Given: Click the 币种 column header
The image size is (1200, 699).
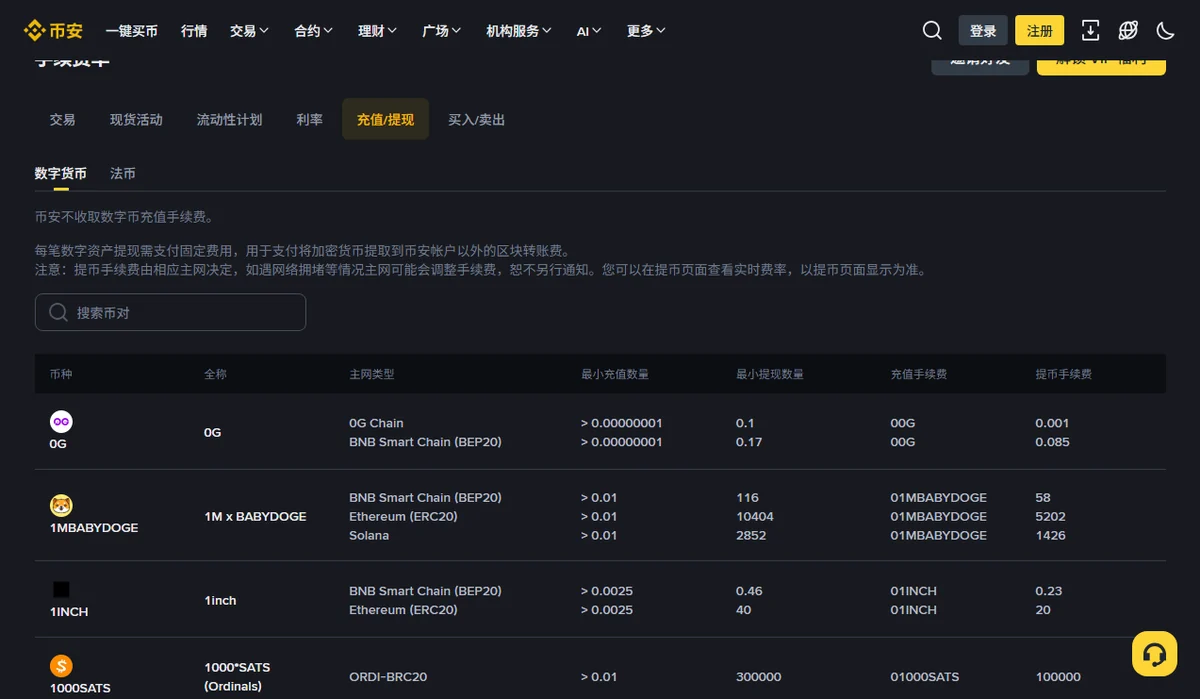Looking at the screenshot, I should (x=61, y=374).
